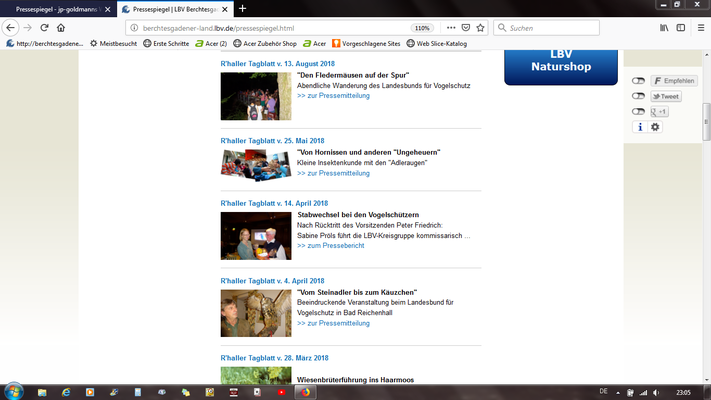Open the media player taskbar icon

(90, 392)
